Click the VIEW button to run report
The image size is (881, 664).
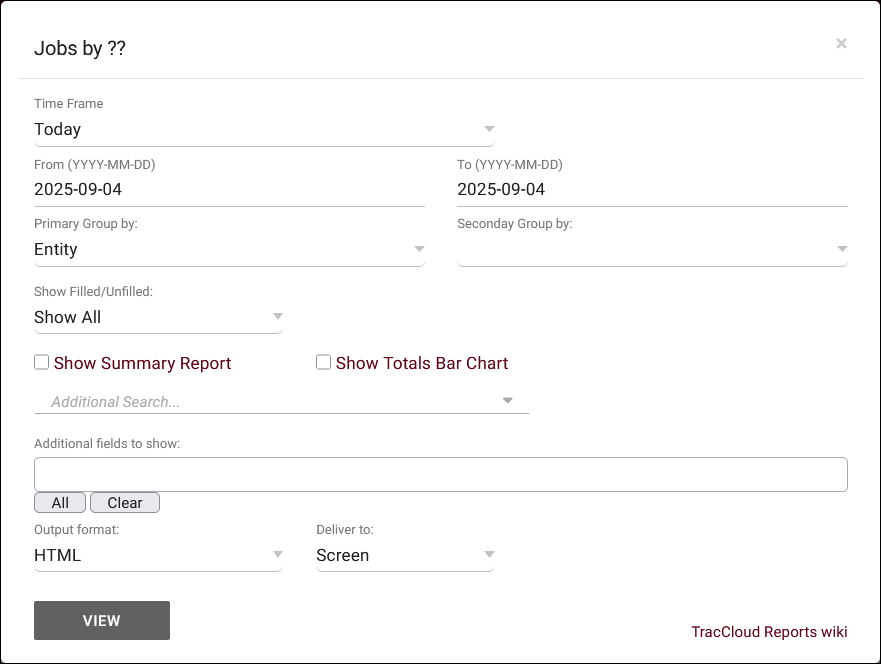tap(102, 620)
